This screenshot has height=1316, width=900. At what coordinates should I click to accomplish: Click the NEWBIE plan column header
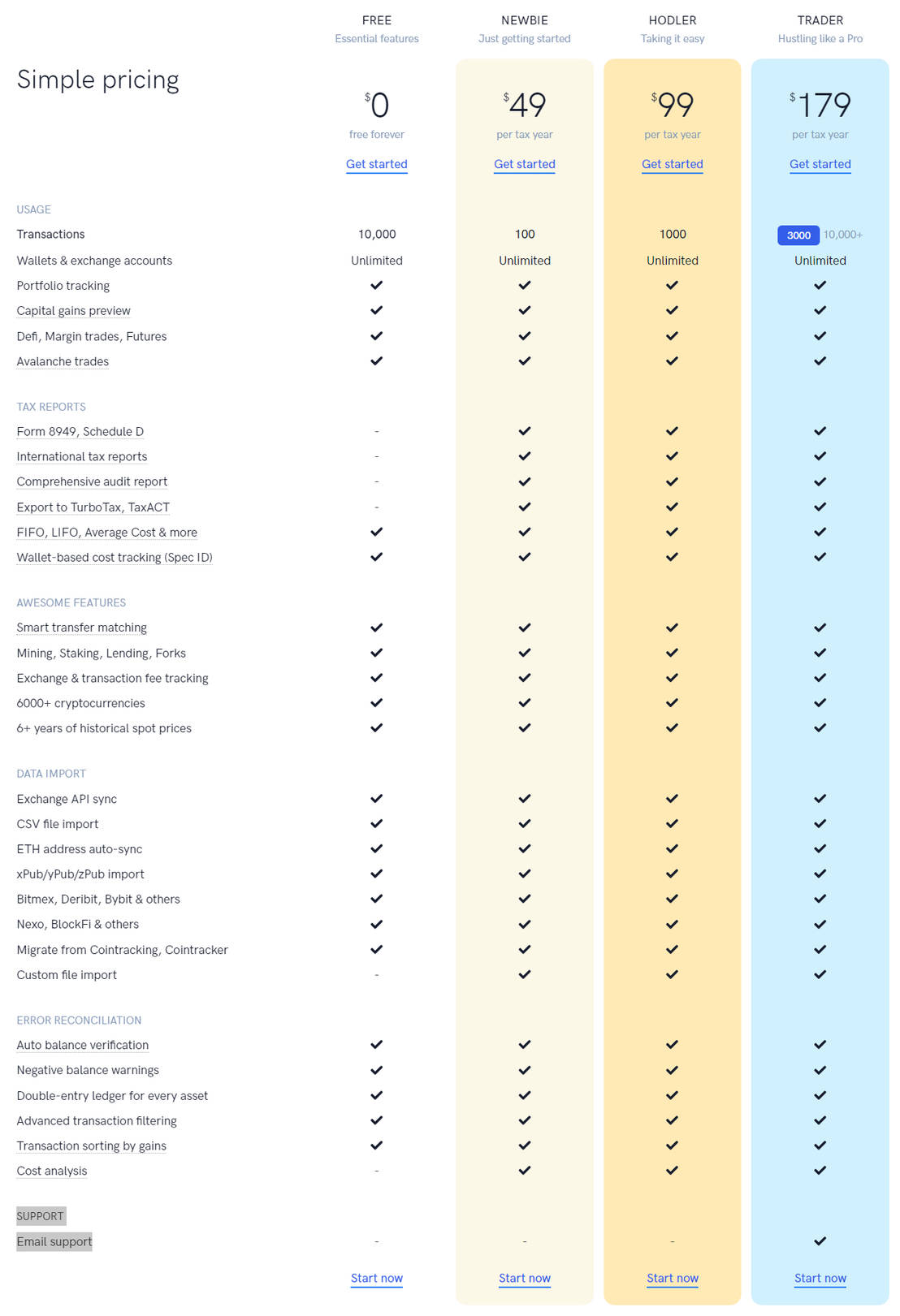525,20
